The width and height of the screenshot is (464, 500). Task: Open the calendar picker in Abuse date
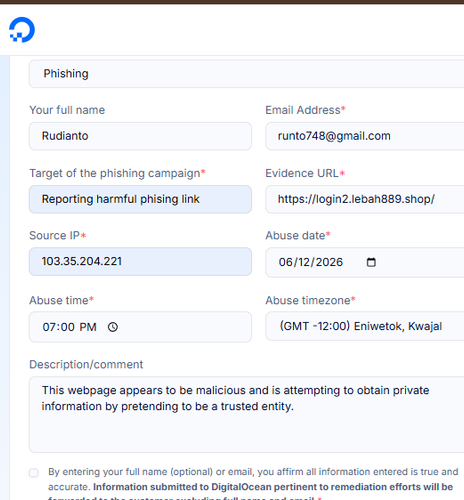(371, 262)
